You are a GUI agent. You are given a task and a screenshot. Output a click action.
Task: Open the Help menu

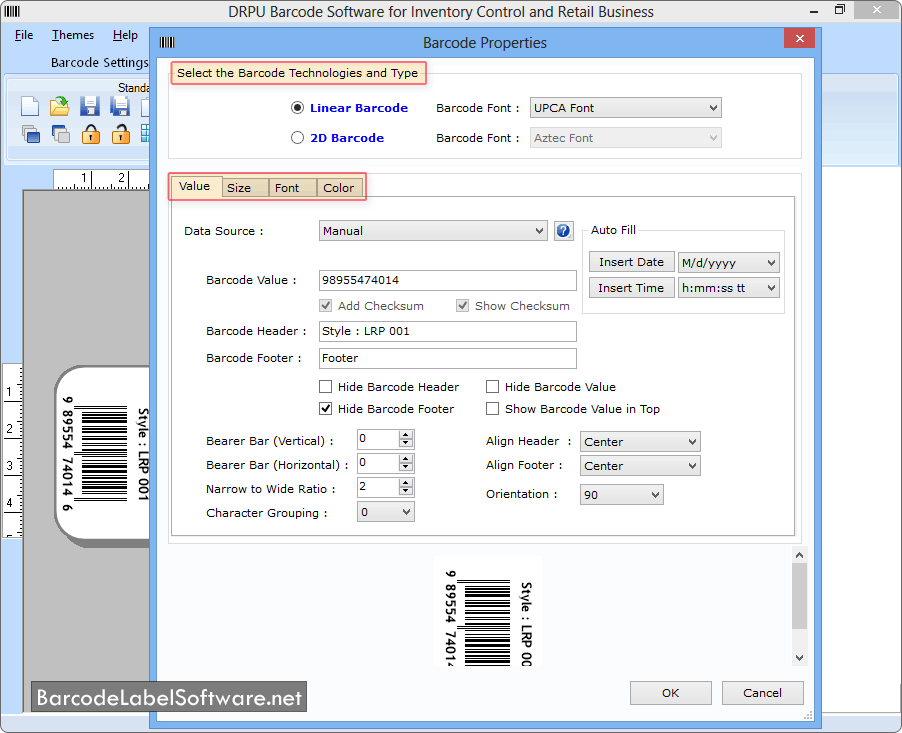(x=125, y=35)
